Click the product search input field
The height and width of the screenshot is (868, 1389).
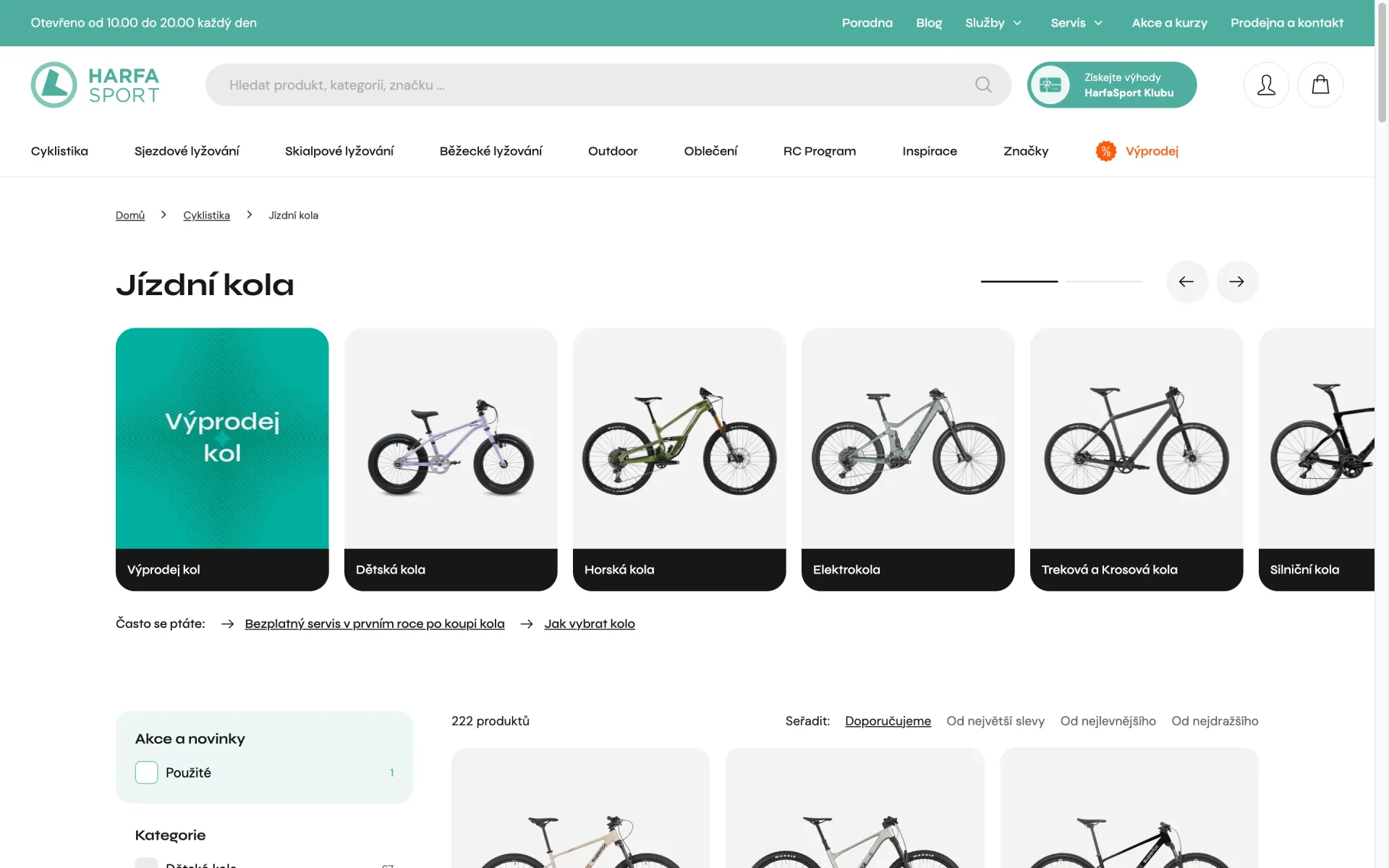tap(608, 85)
